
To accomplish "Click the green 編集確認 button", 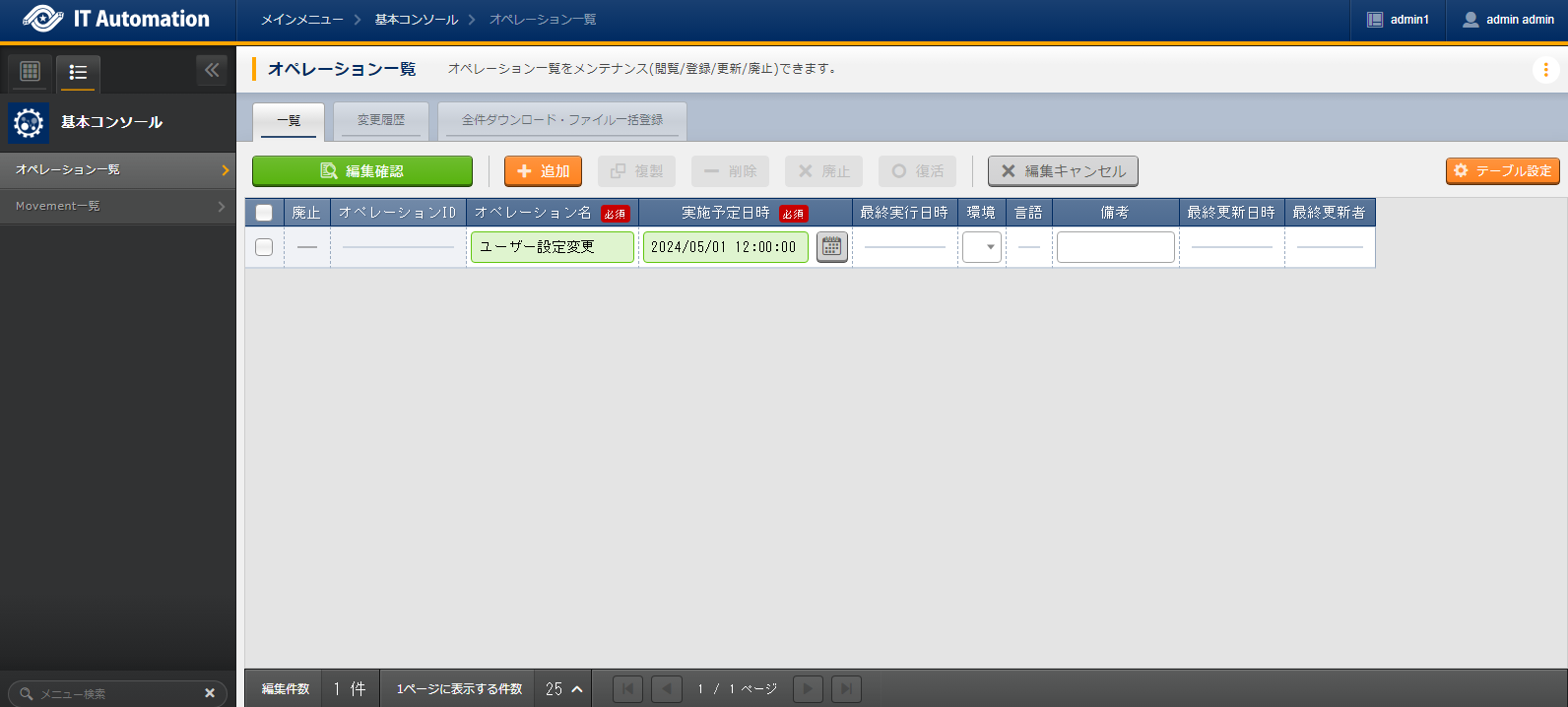I will (362, 171).
